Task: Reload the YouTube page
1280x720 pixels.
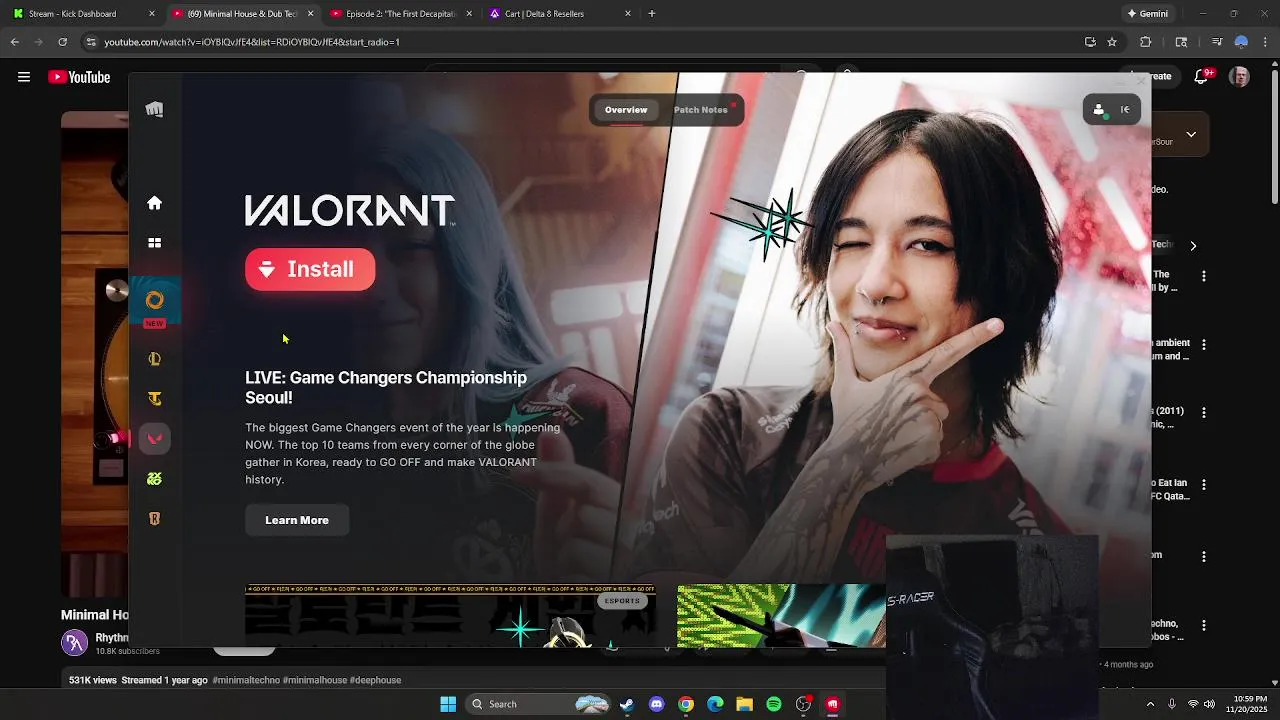Action: click(x=62, y=42)
